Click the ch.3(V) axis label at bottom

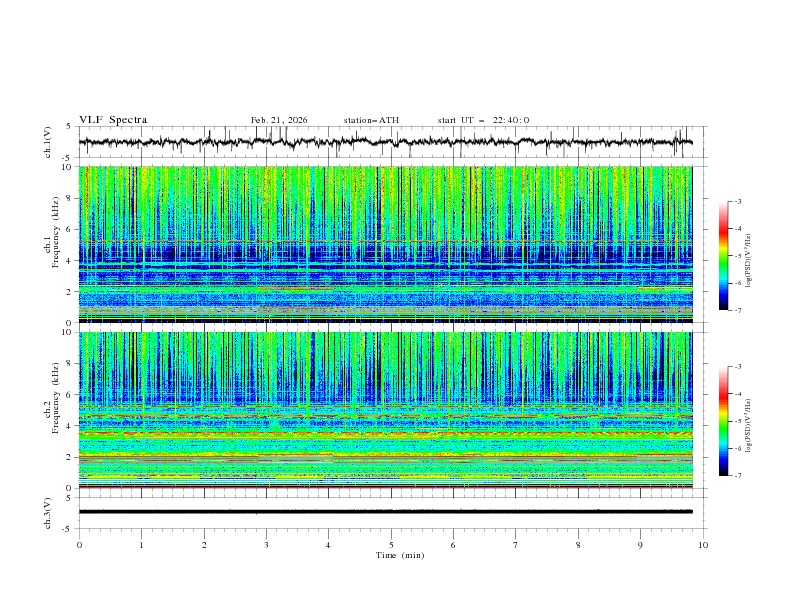point(49,512)
